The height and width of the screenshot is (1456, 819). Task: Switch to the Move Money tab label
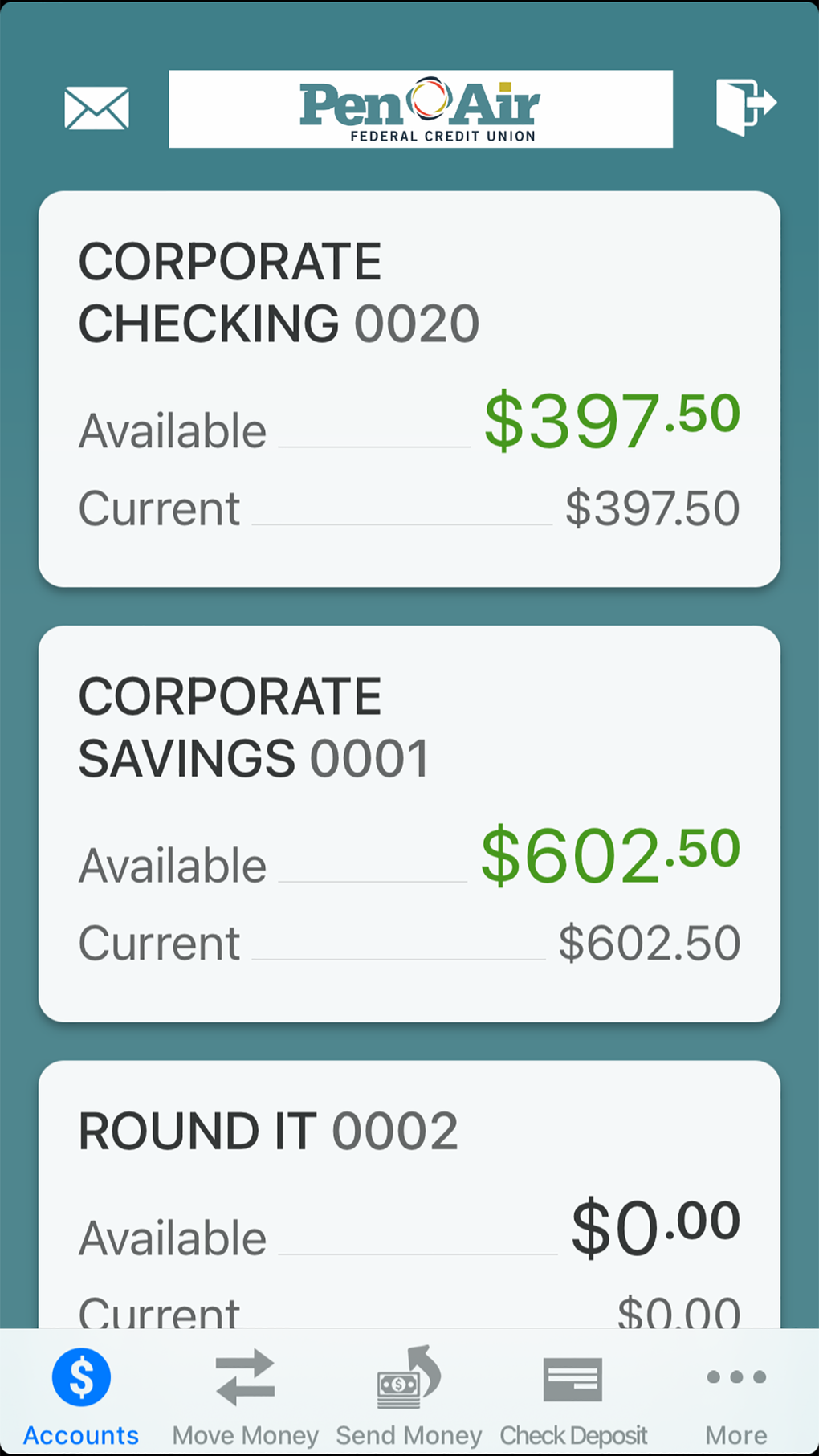(245, 1435)
